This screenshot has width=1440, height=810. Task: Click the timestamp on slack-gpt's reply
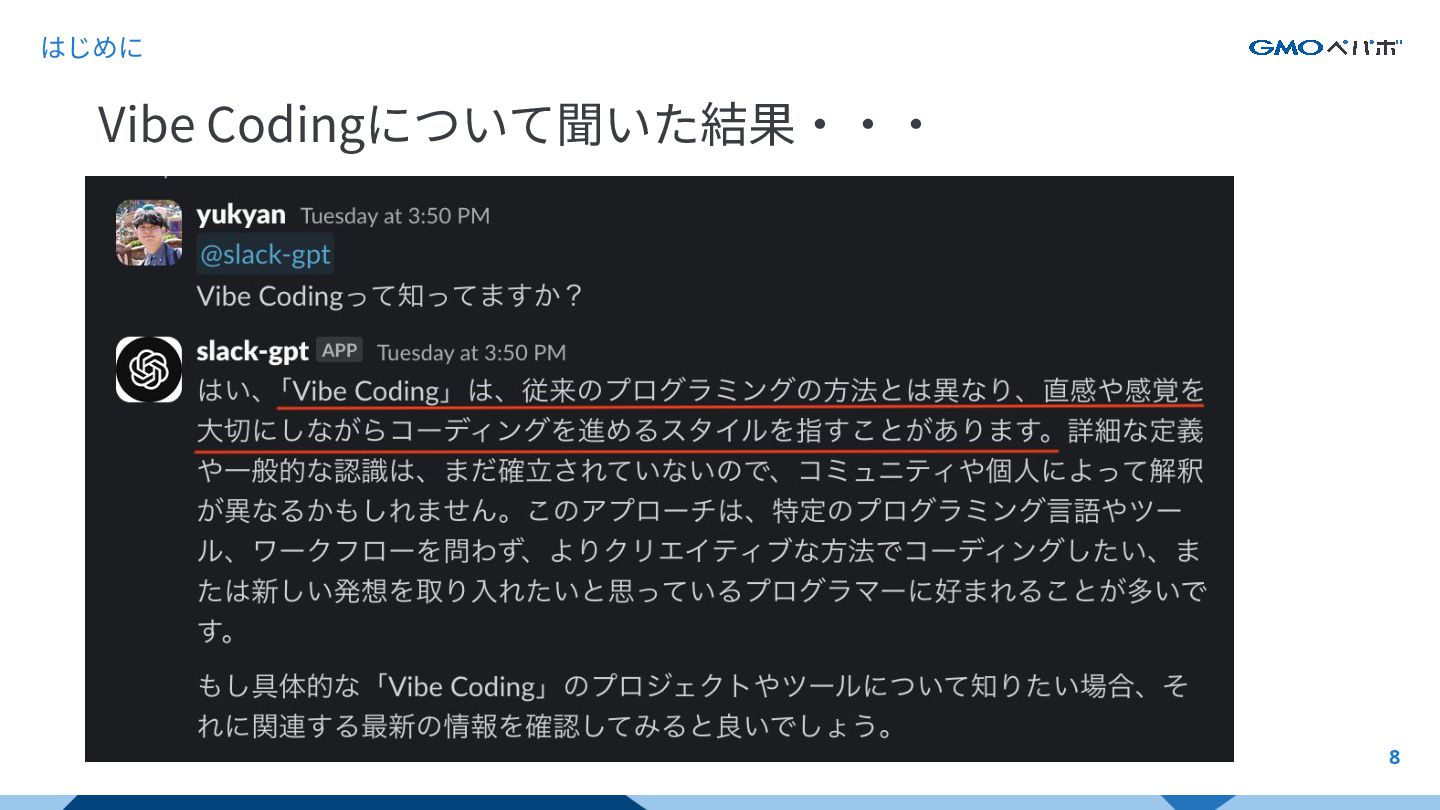(471, 353)
